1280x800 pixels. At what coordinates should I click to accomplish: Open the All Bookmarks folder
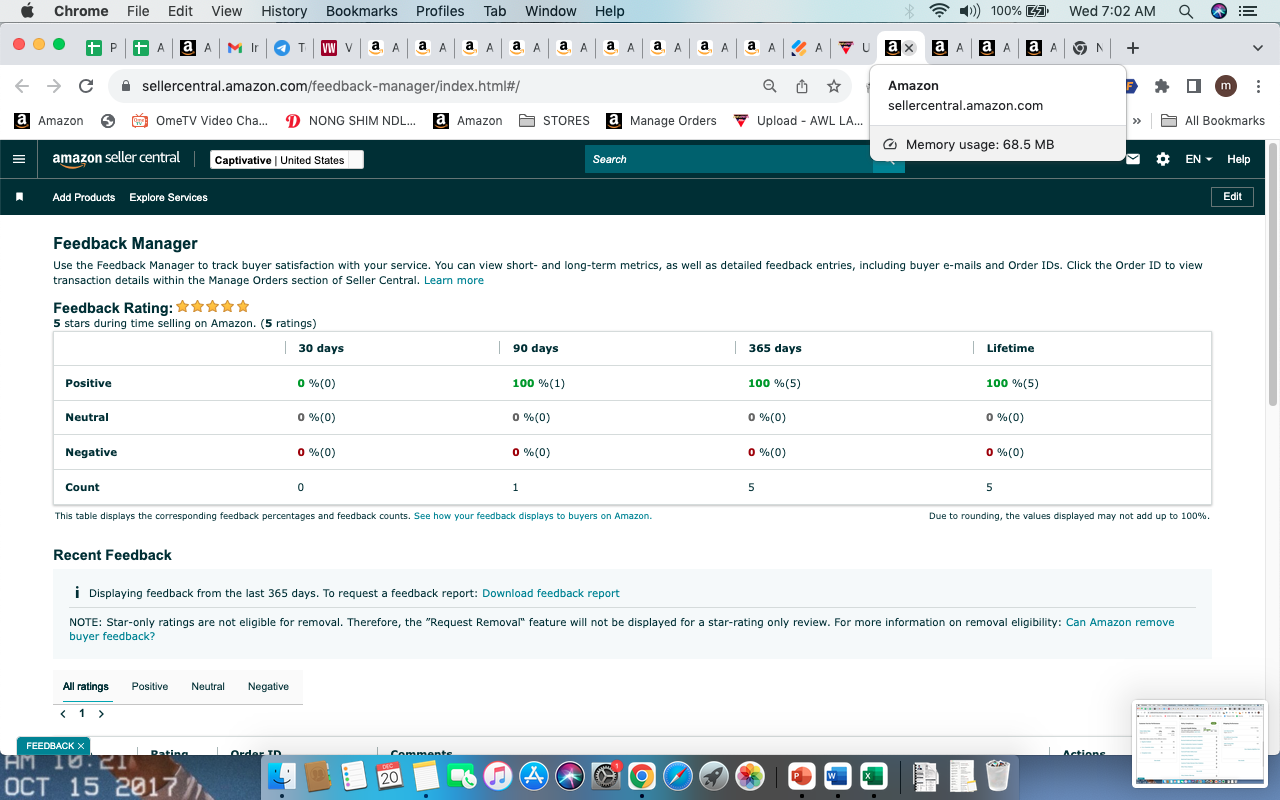1213,121
